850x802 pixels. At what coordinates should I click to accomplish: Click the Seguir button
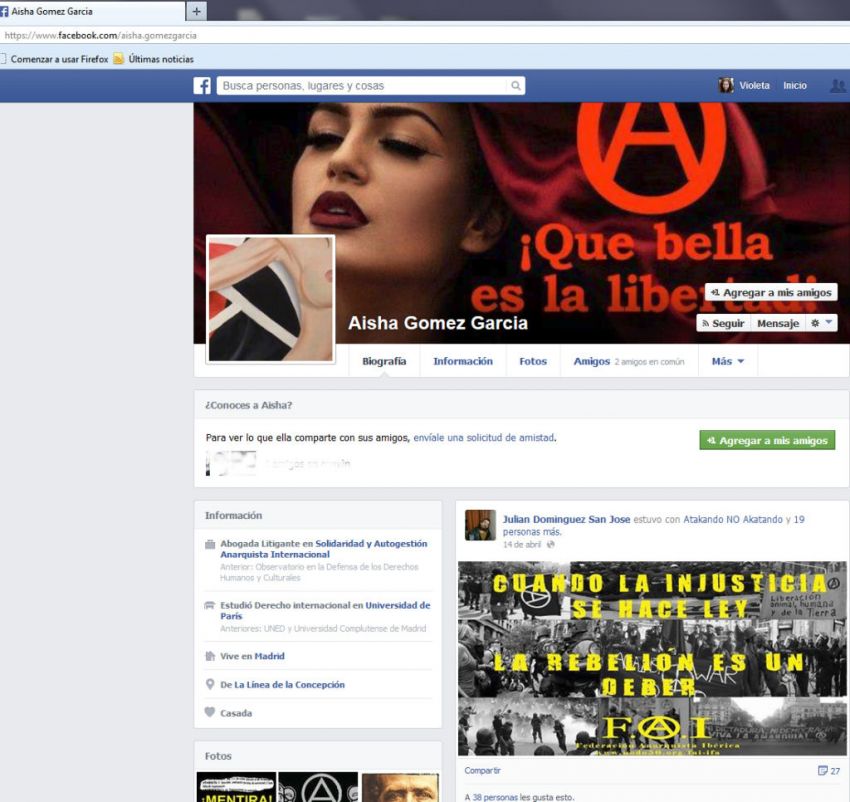click(723, 323)
